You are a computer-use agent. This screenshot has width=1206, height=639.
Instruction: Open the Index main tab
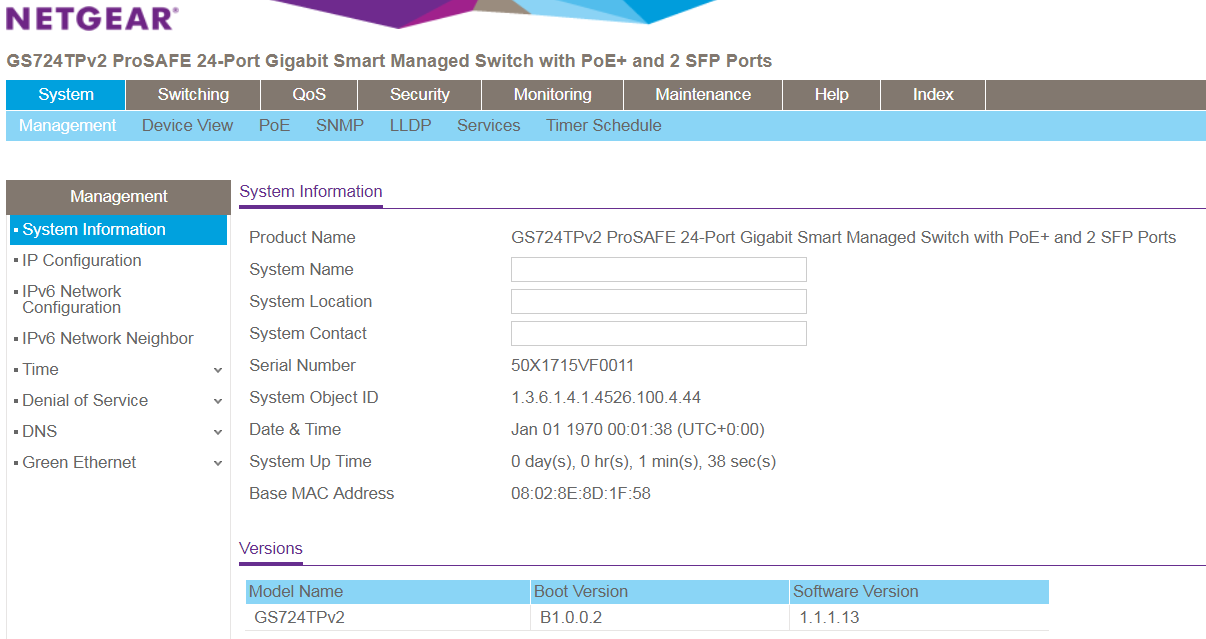pyautogui.click(x=933, y=95)
